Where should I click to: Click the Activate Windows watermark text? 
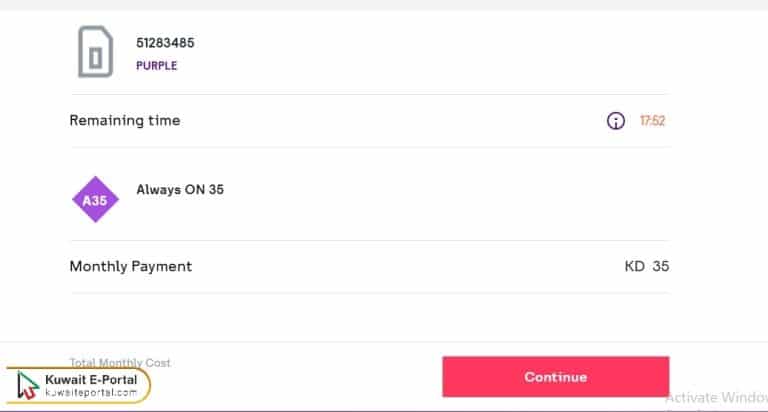(716, 397)
